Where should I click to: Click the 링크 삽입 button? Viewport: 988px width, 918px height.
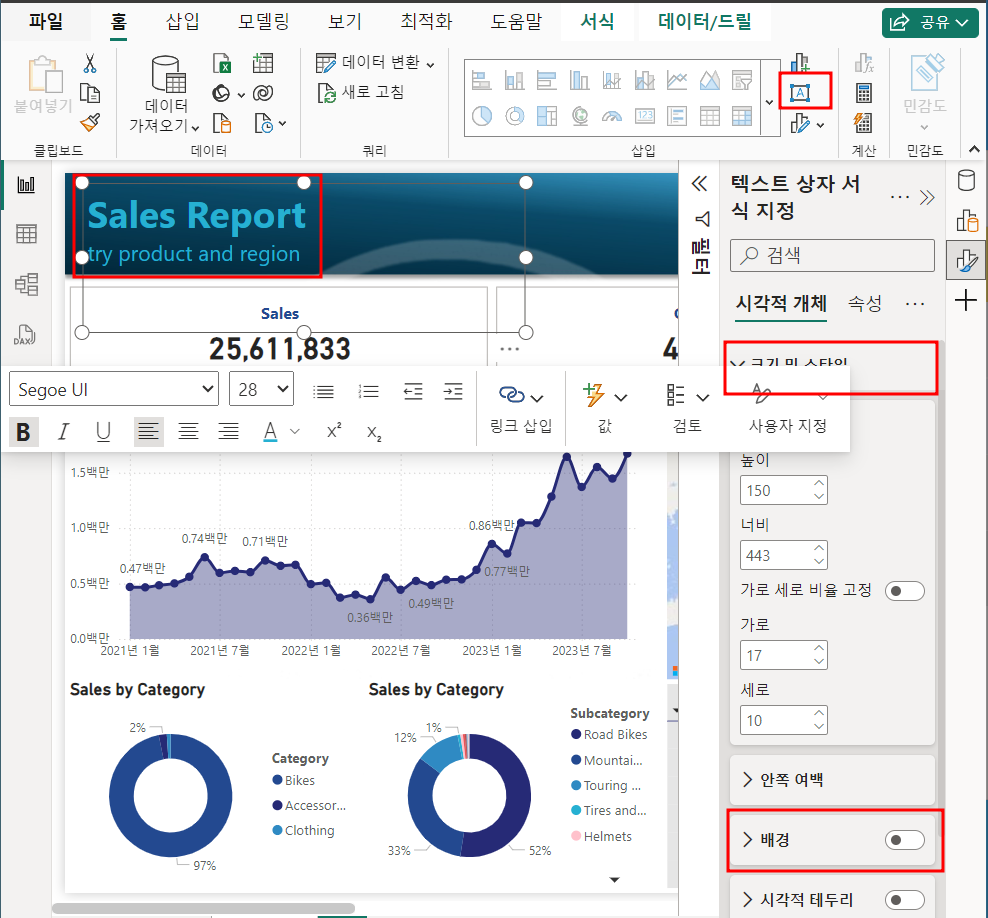521,408
